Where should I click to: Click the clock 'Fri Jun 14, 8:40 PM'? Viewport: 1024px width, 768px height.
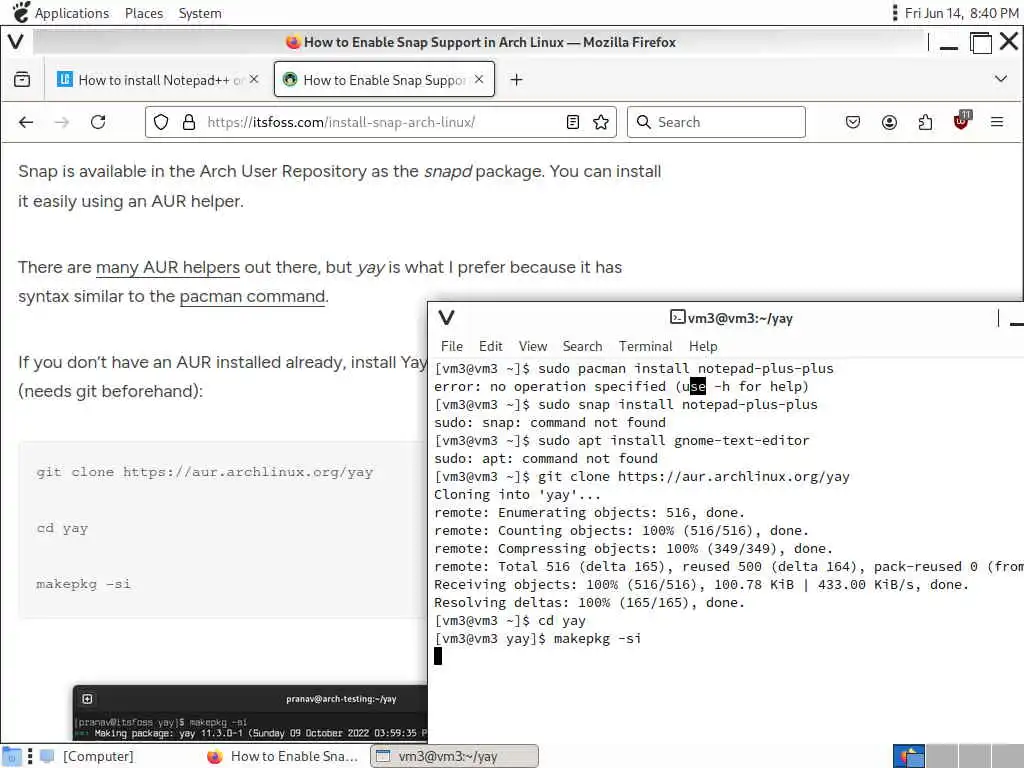pos(961,13)
